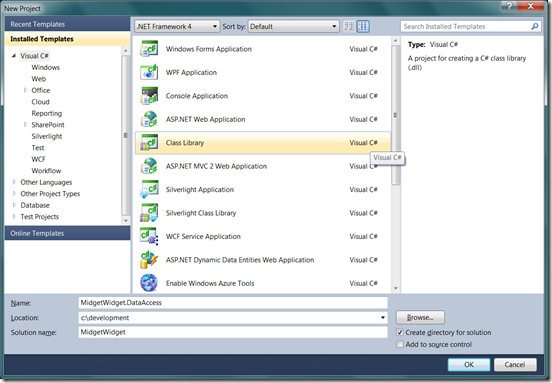Click the template list vertical scrollbar thumb

(x=396, y=115)
